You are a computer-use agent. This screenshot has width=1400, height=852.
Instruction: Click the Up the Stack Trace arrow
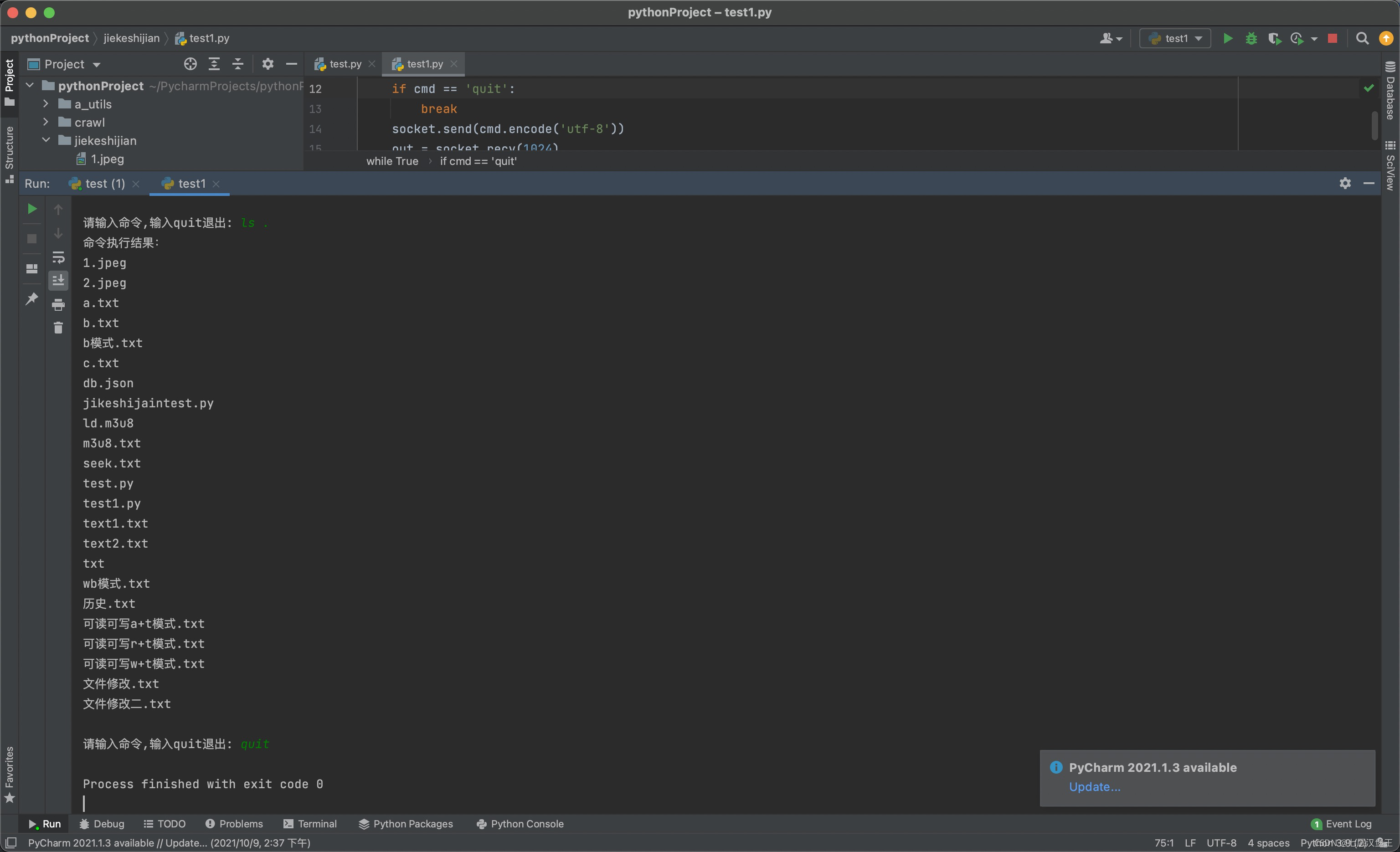[x=58, y=210]
